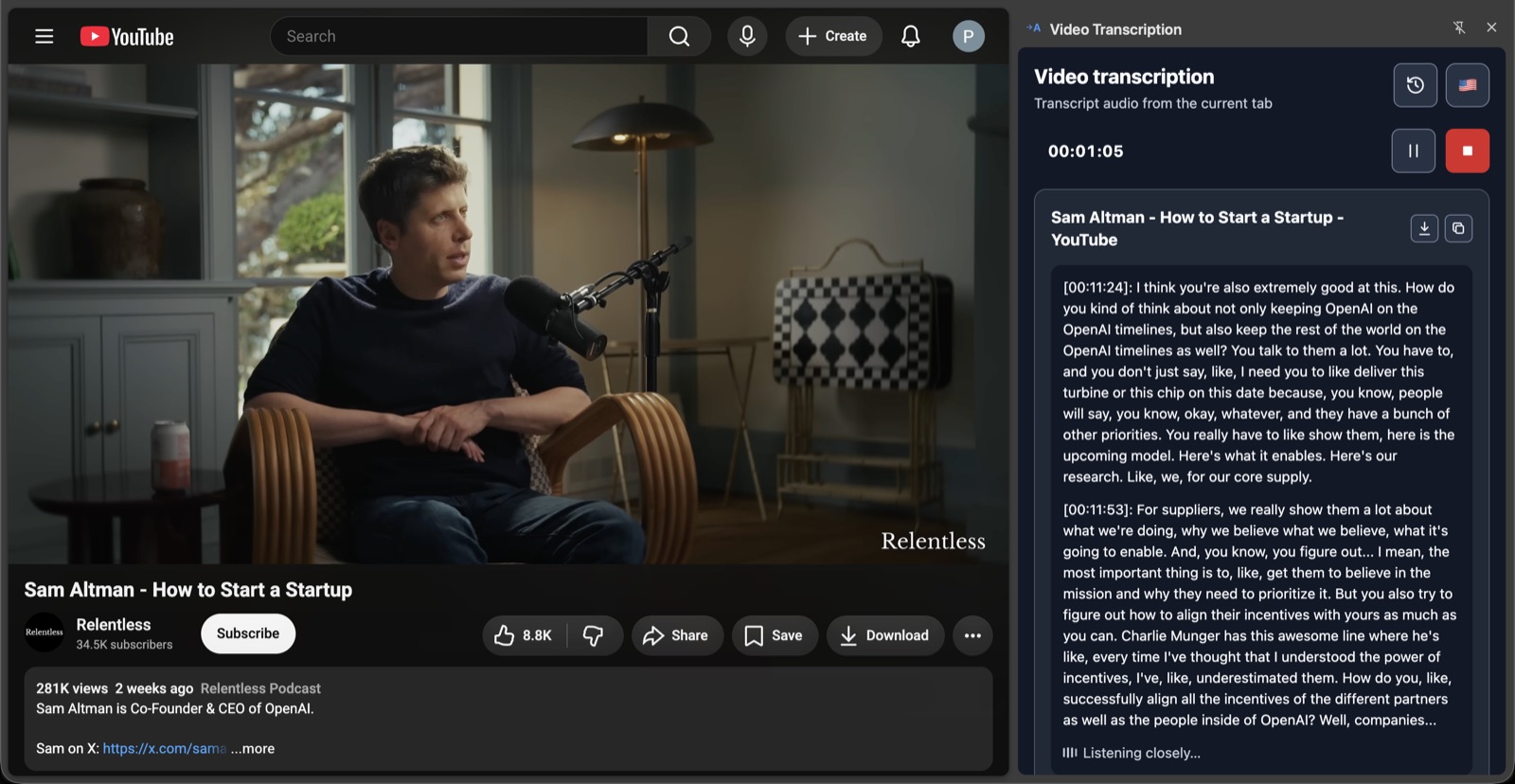The image size is (1515, 784).
Task: Go to YouTube home via logo
Action: 127,37
